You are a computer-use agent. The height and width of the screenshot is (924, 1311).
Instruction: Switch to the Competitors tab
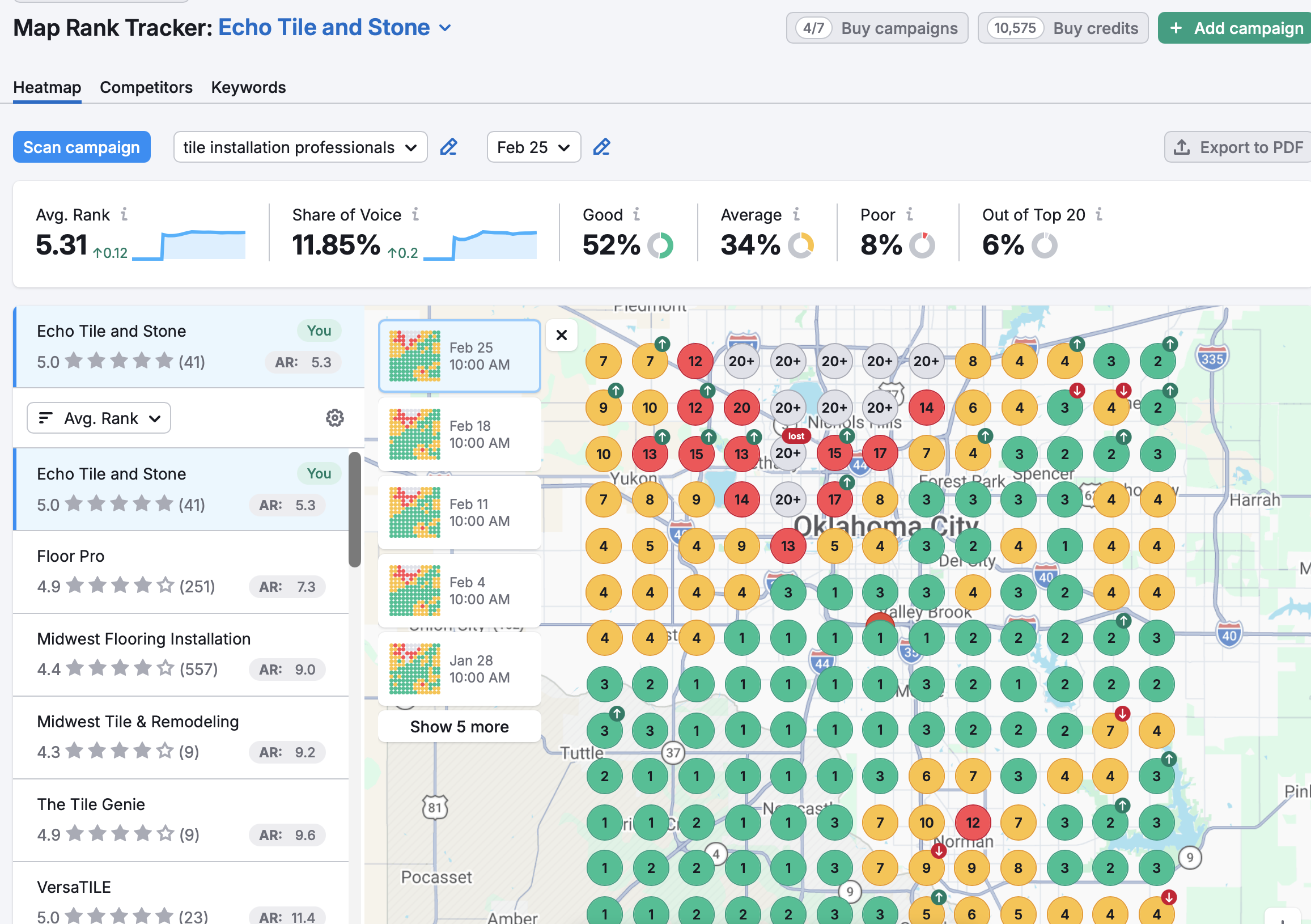[146, 87]
